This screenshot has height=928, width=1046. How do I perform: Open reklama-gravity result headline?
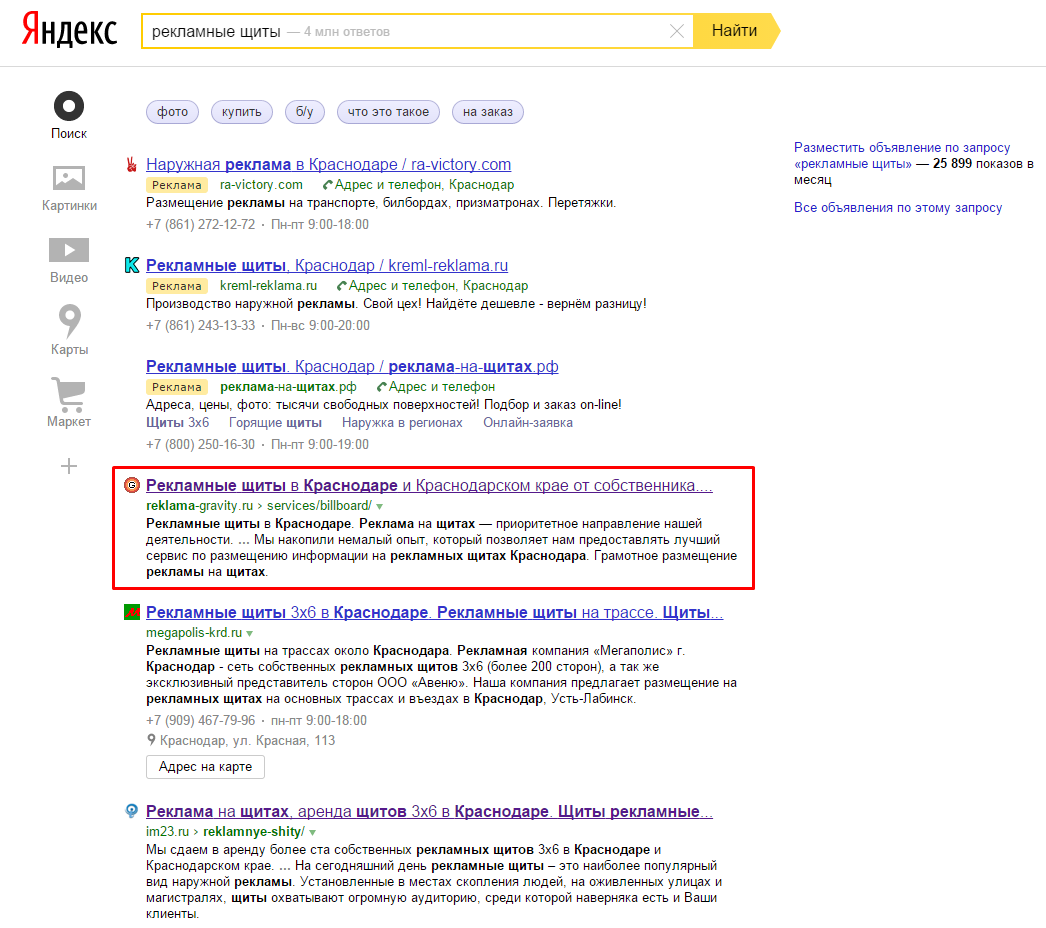click(x=429, y=486)
